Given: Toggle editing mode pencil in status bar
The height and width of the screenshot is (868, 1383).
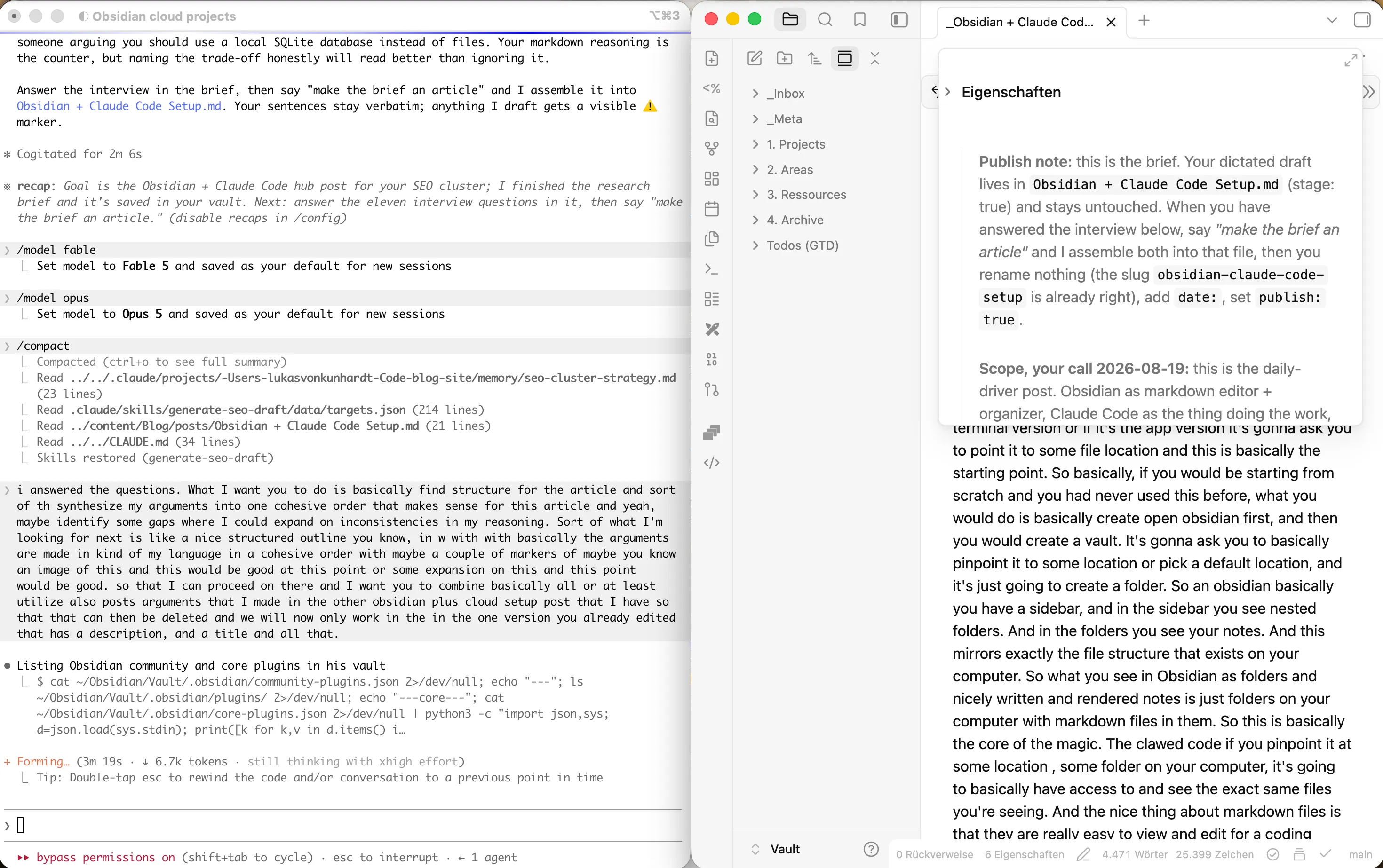Looking at the screenshot, I should [x=1083, y=855].
